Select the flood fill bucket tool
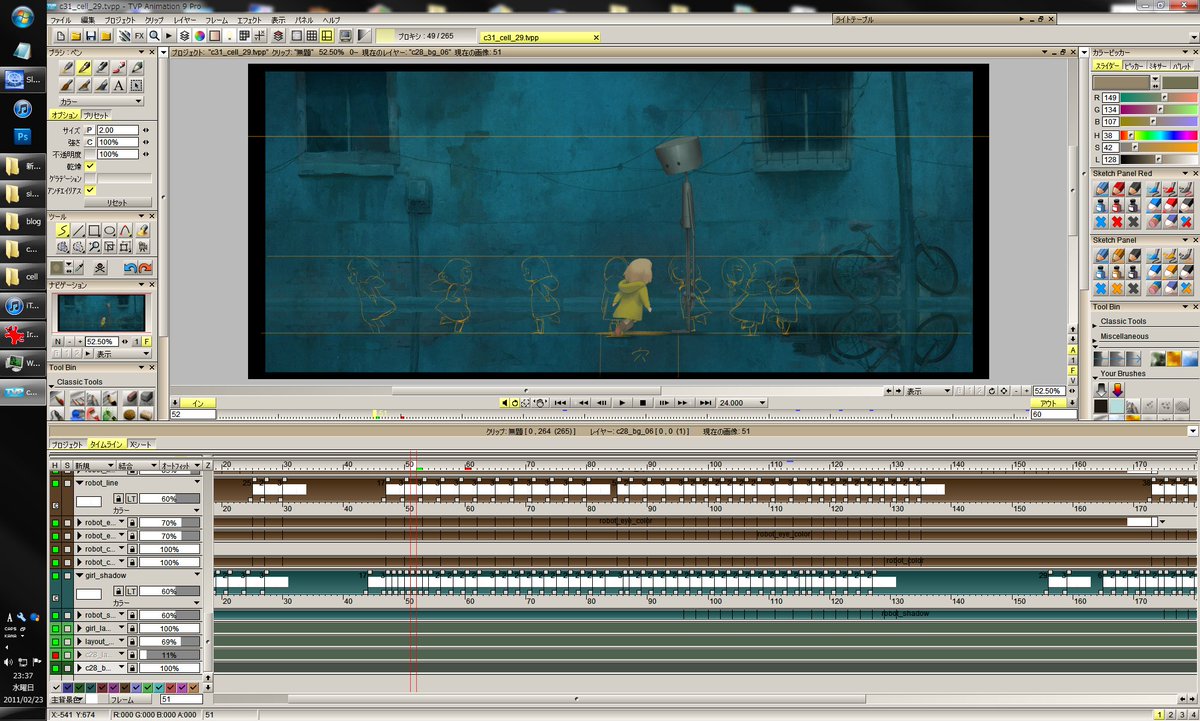 142,230
